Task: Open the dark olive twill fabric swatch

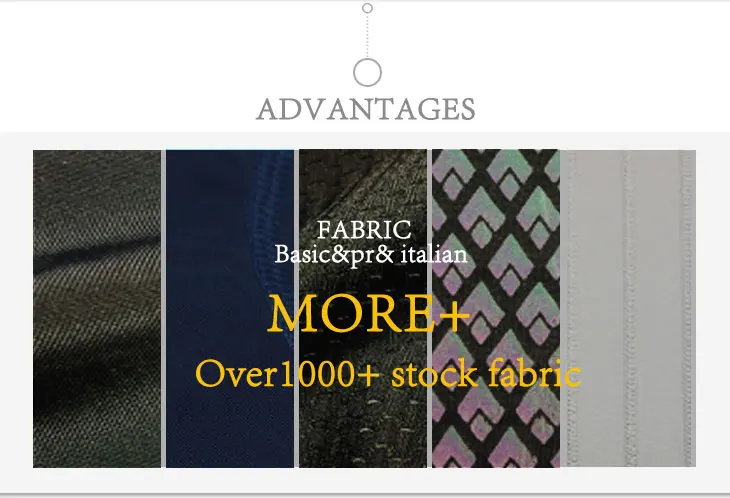Action: (x=97, y=309)
